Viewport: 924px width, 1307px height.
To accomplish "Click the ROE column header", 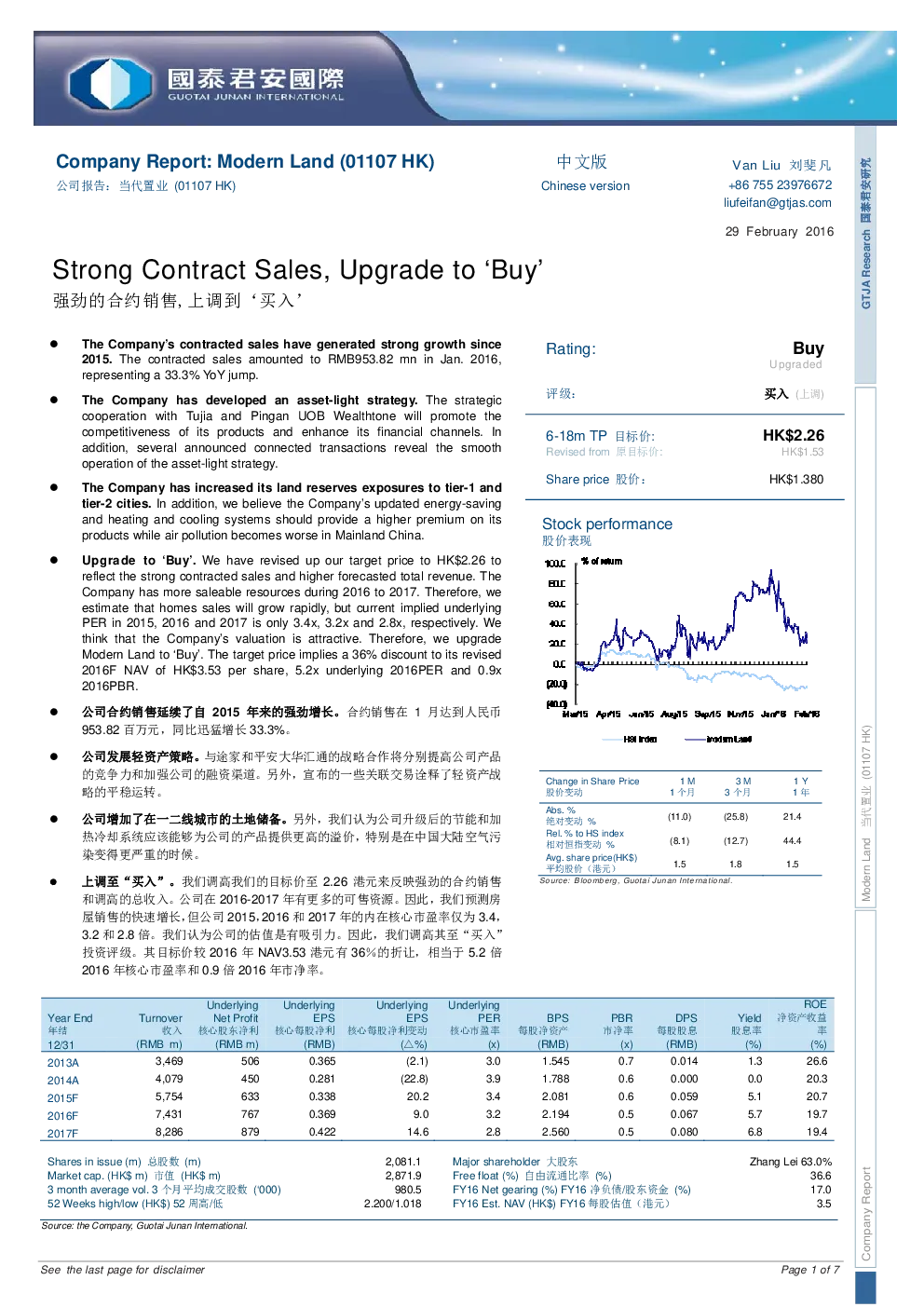I will point(815,1005).
